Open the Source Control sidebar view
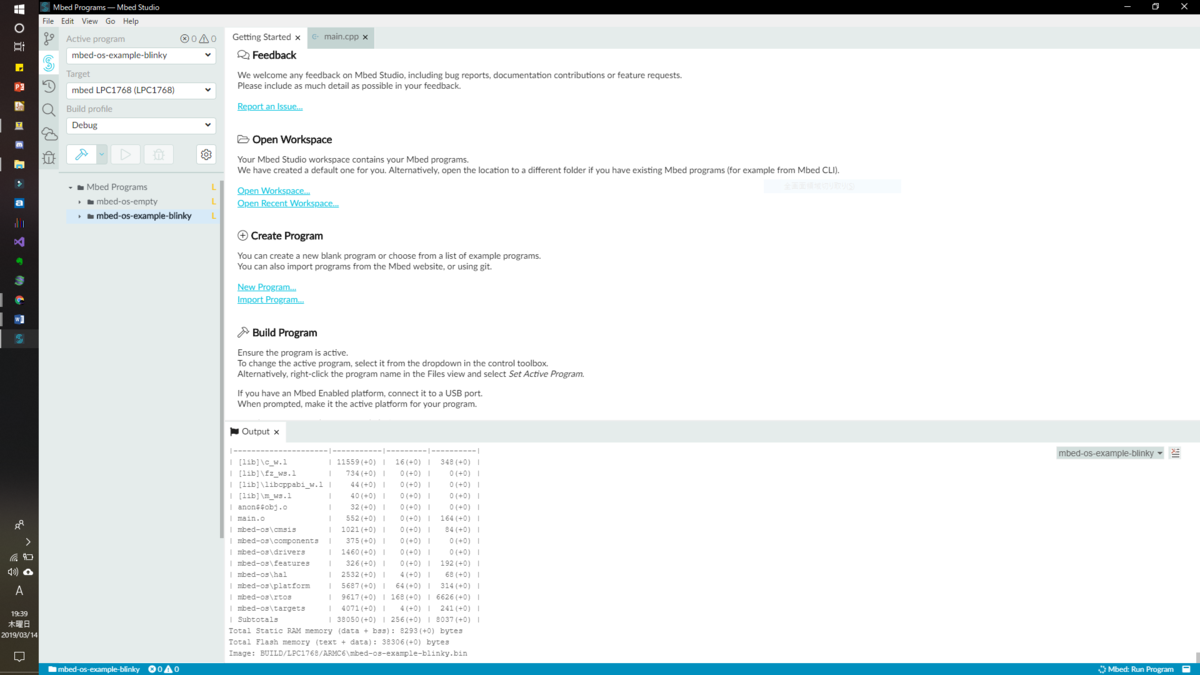This screenshot has height=675, width=1200. click(49, 39)
